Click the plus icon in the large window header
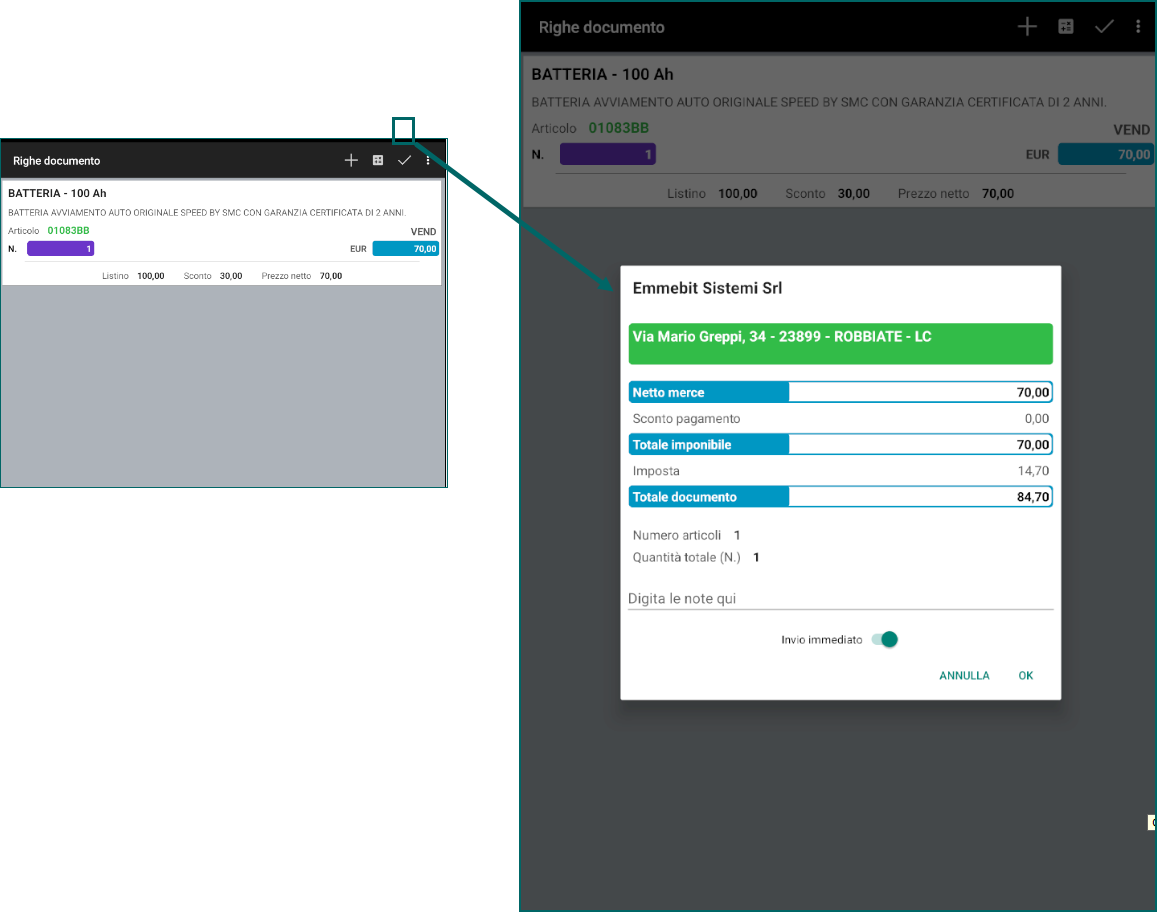The height and width of the screenshot is (912, 1157). pos(1027,27)
